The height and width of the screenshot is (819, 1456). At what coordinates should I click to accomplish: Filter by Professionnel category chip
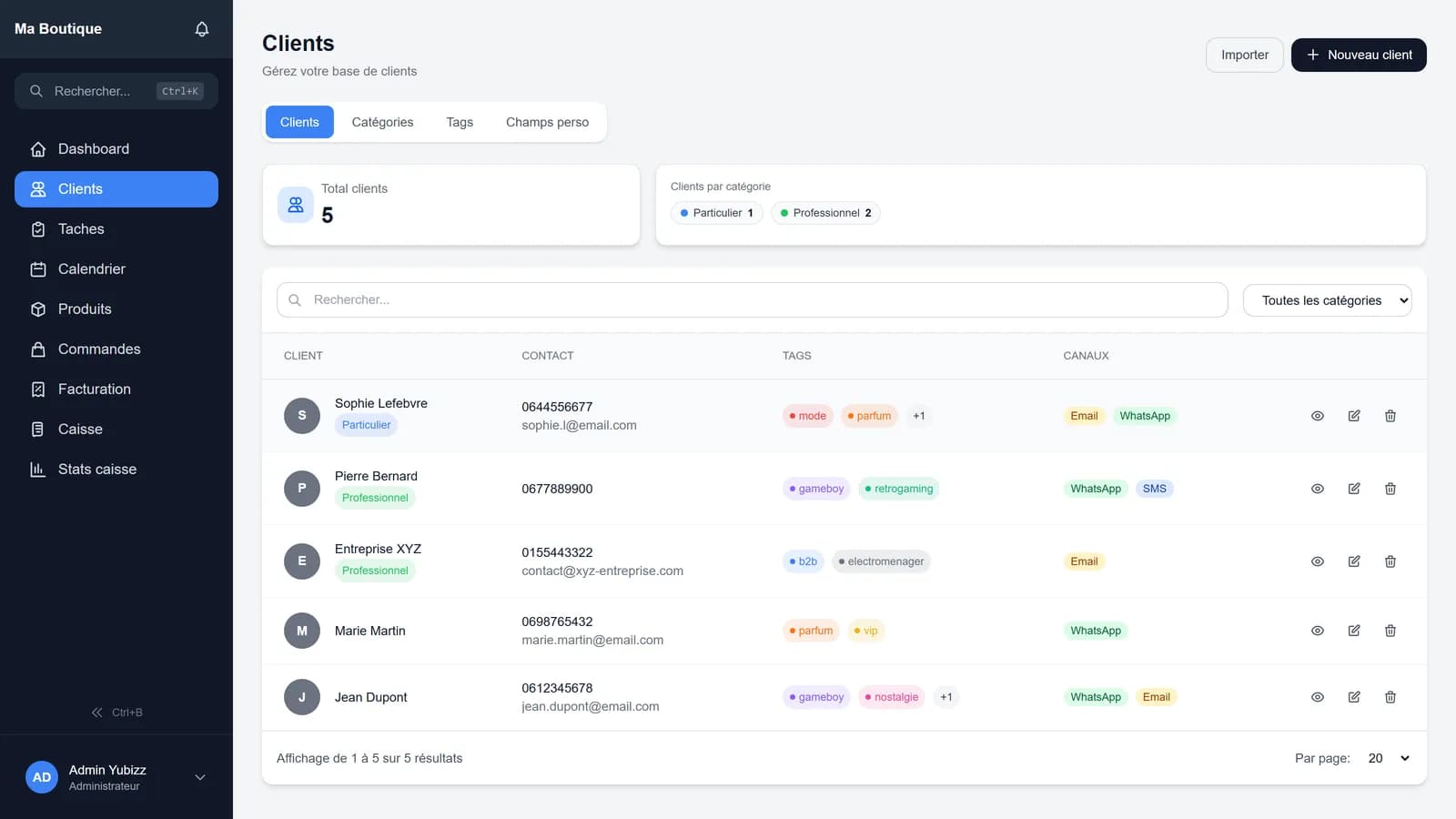coord(825,213)
